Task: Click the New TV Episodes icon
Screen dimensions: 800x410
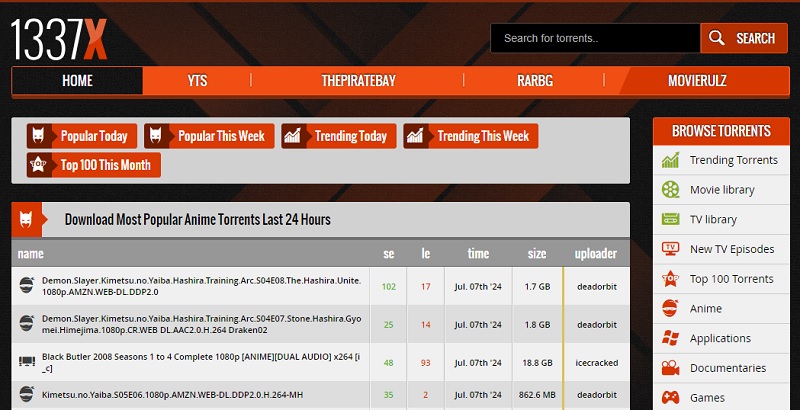Action: click(670, 249)
